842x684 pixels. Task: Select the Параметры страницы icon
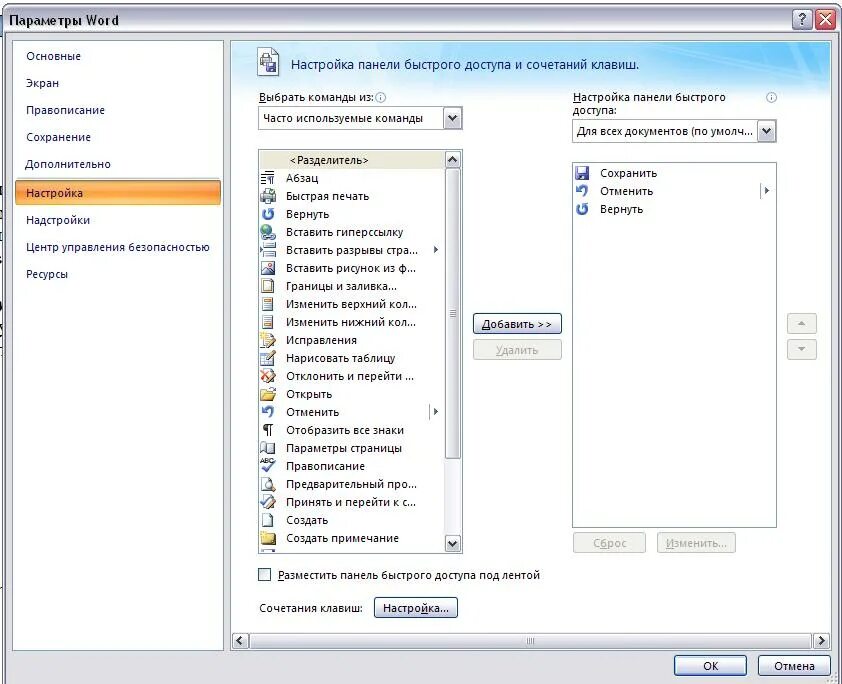click(x=267, y=448)
